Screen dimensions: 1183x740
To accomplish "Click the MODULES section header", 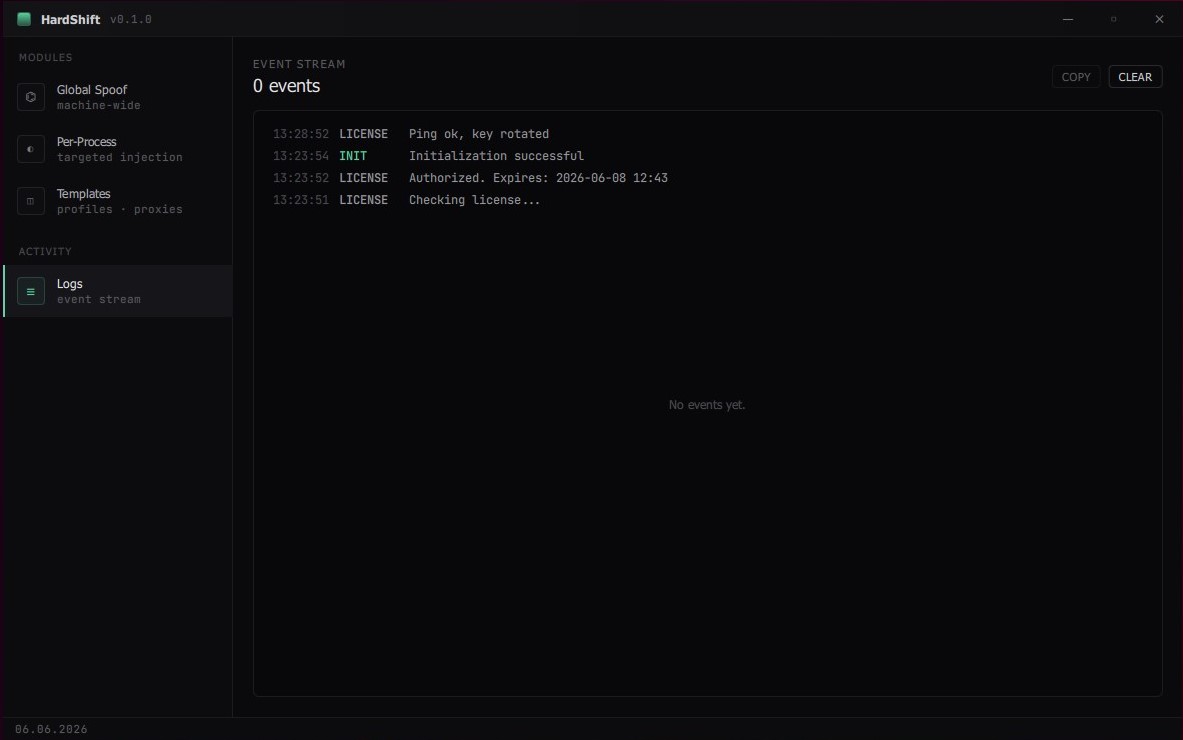I will coord(46,57).
